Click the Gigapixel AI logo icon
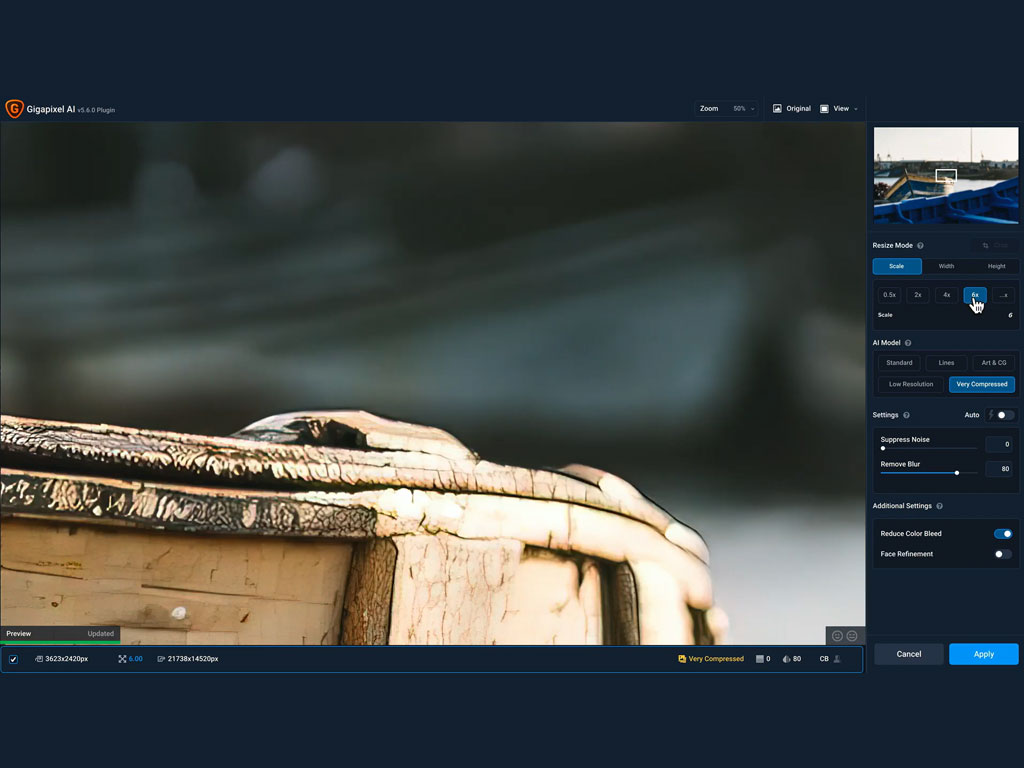Screen dimensions: 1024x768 tap(14, 109)
